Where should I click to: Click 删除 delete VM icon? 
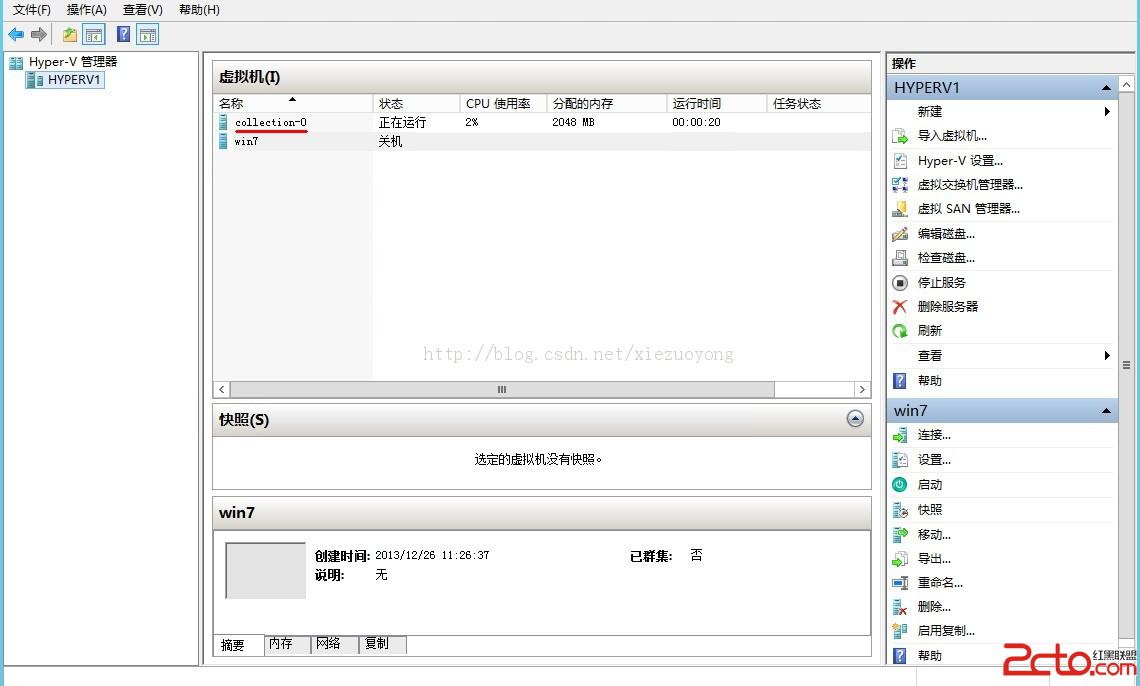[x=900, y=607]
